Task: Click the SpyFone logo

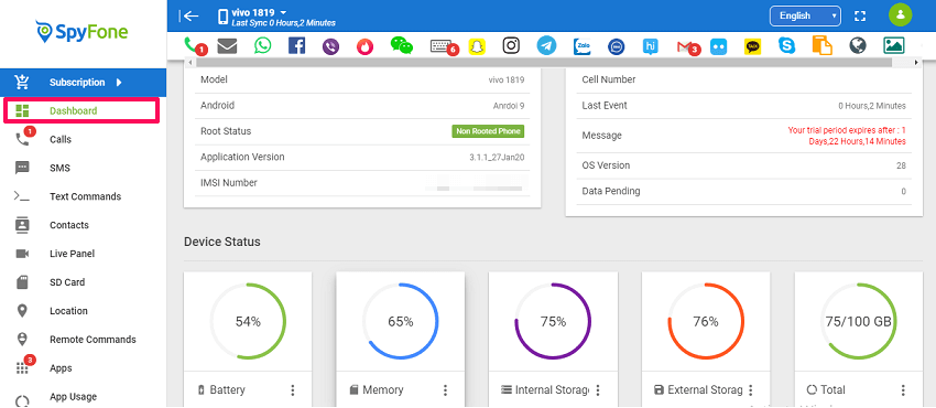Action: (82, 31)
